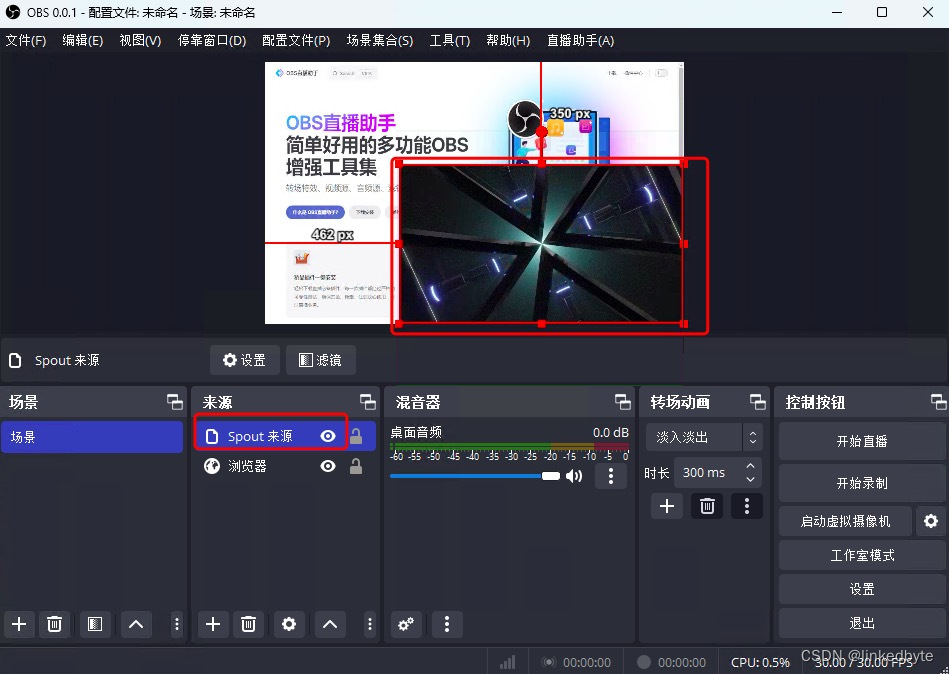The height and width of the screenshot is (674, 949).
Task: Click 开始直播 to start streaming
Action: coord(862,442)
